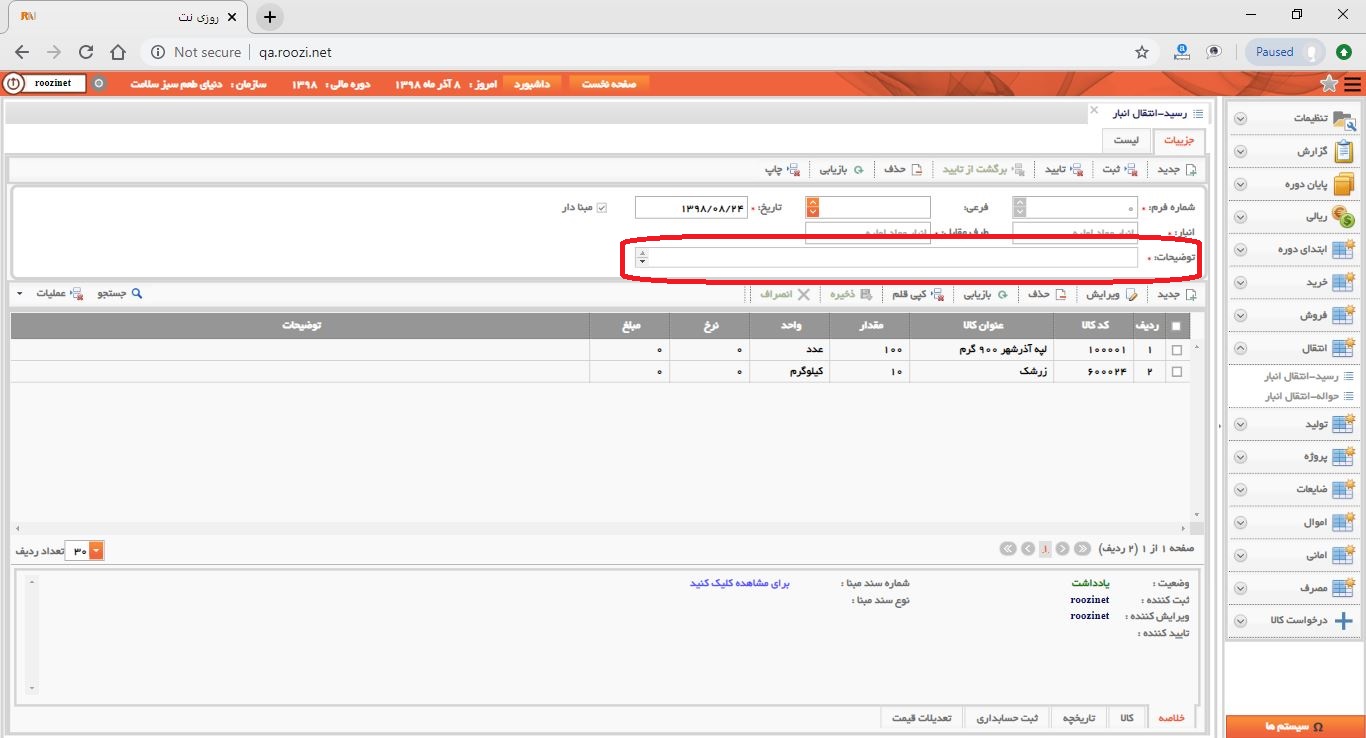Click the برای مشاهده کلیک کنید link
This screenshot has height=738, width=1366.
pyautogui.click(x=740, y=583)
